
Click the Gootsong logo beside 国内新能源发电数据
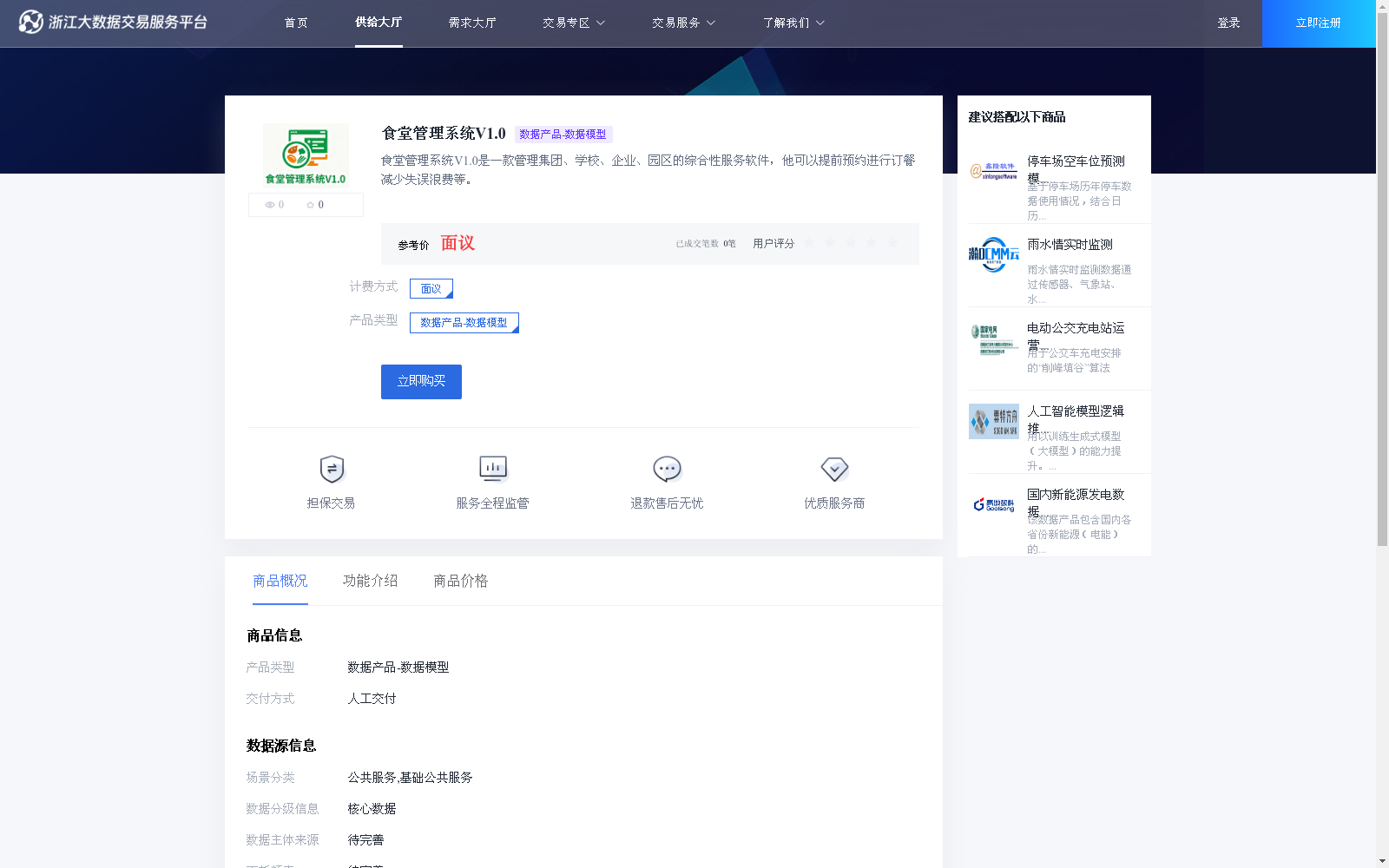coord(993,503)
